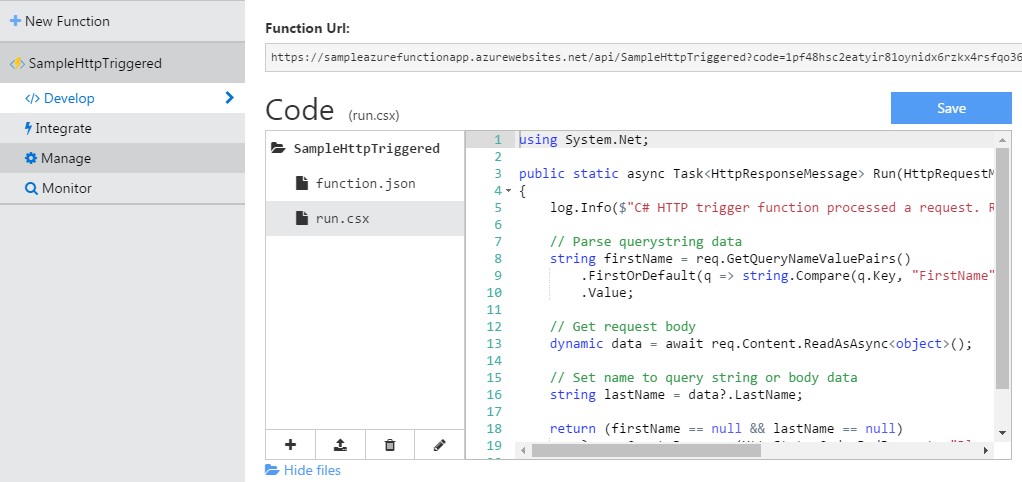Click the Function Url field
This screenshot has width=1022, height=482.
(x=643, y=57)
